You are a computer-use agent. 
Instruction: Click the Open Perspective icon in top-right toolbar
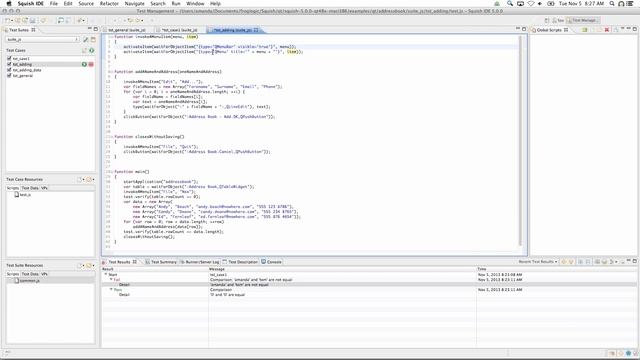[547, 20]
